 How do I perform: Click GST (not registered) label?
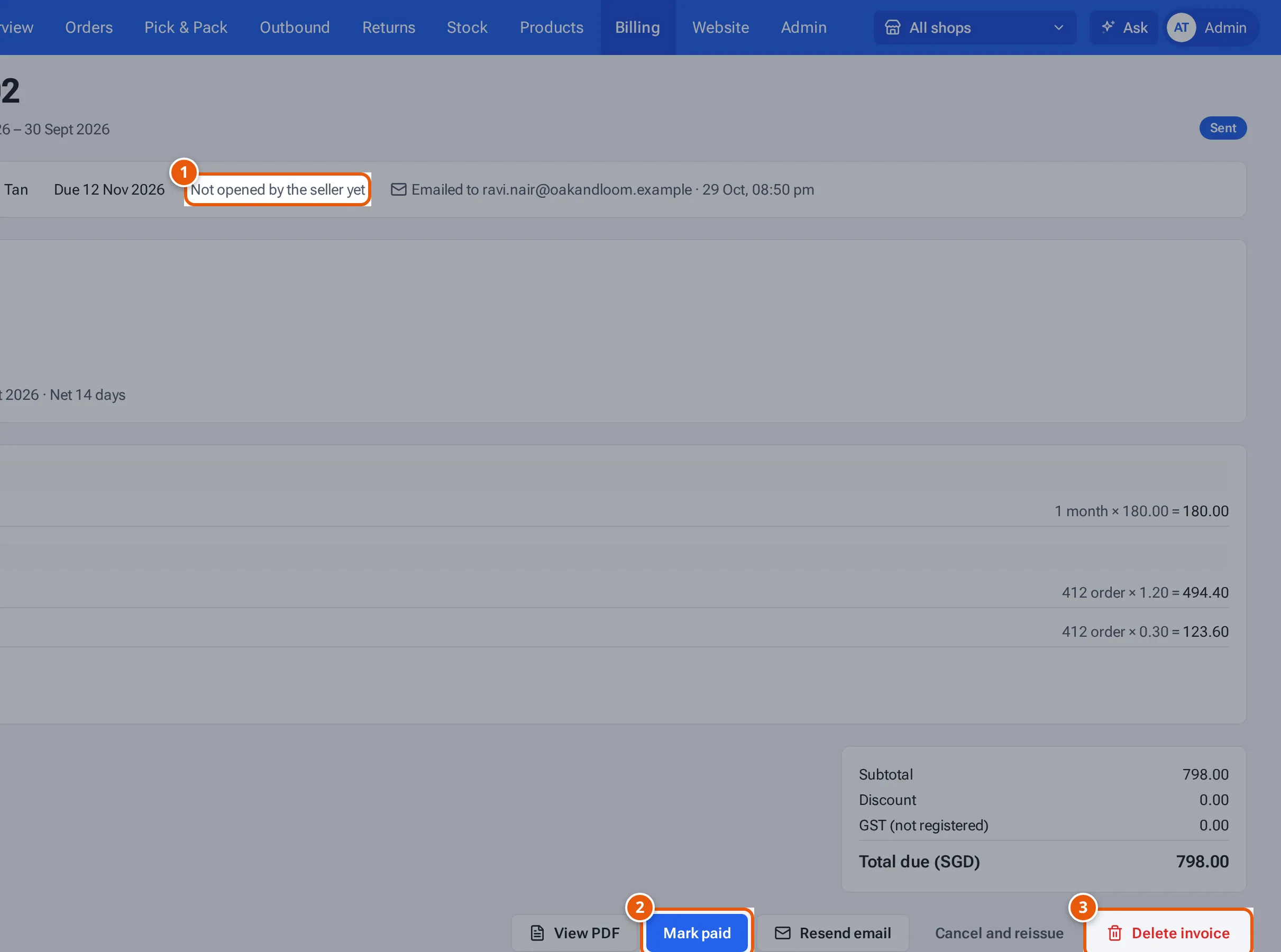pyautogui.click(x=923, y=825)
